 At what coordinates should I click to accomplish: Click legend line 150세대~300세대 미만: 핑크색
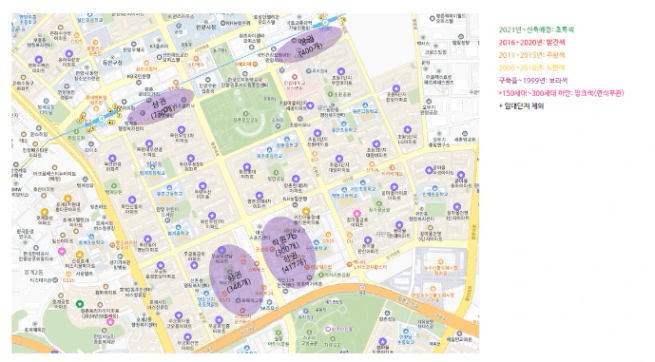tap(561, 93)
